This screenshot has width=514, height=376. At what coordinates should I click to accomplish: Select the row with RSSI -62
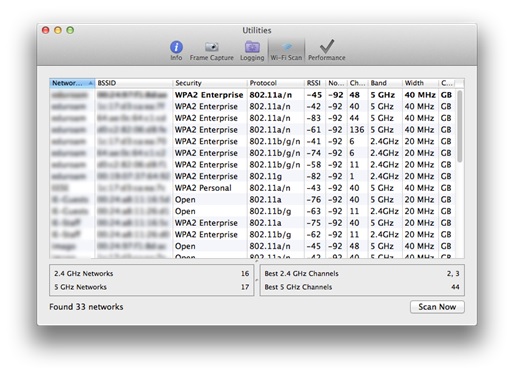click(252, 234)
